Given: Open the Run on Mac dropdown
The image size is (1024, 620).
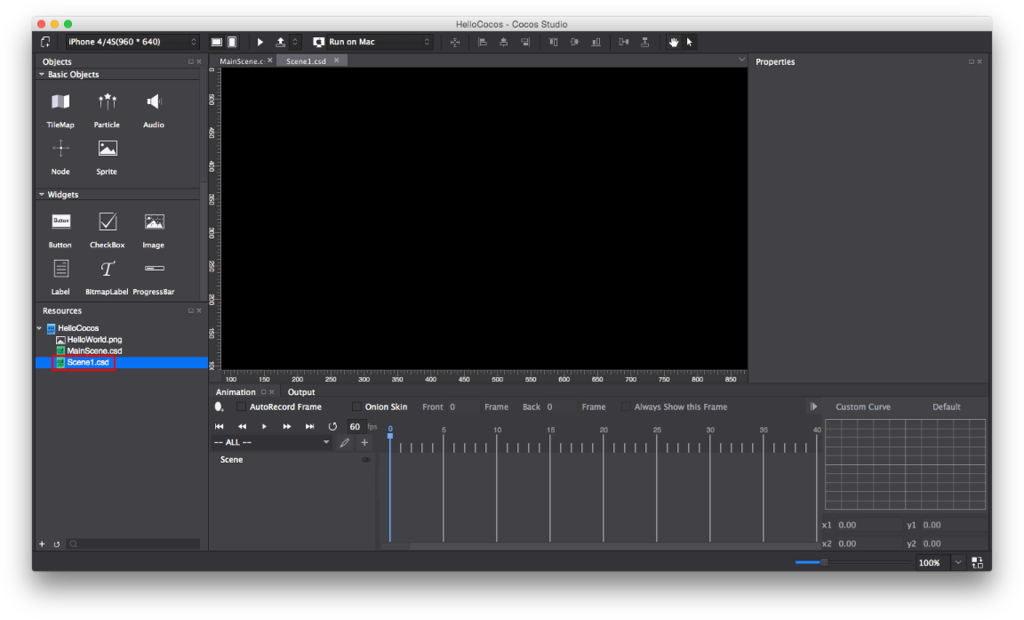Looking at the screenshot, I should 372,42.
